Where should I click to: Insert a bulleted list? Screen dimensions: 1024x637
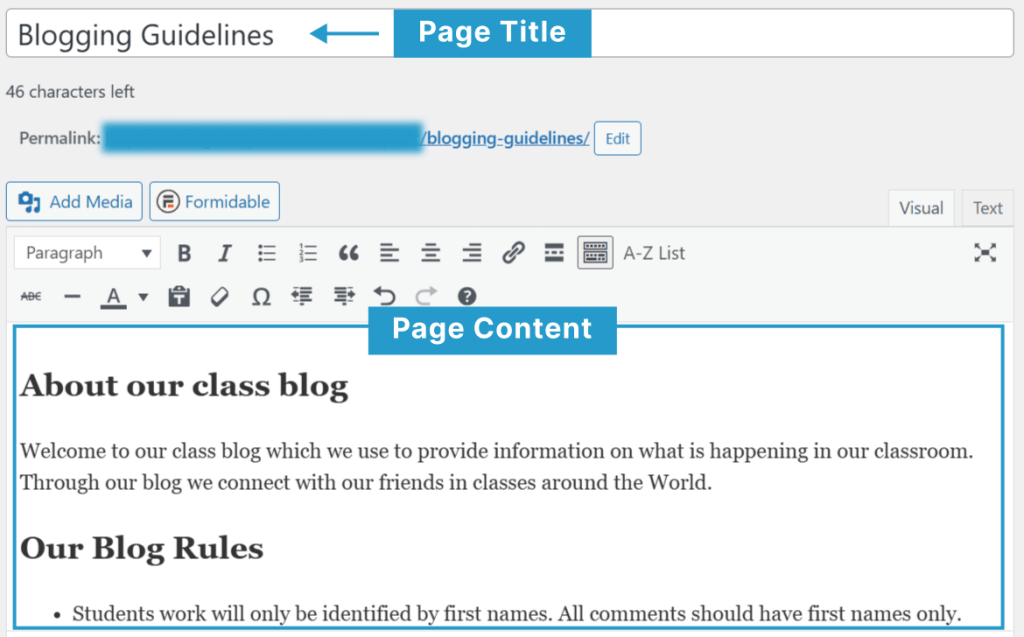click(266, 253)
